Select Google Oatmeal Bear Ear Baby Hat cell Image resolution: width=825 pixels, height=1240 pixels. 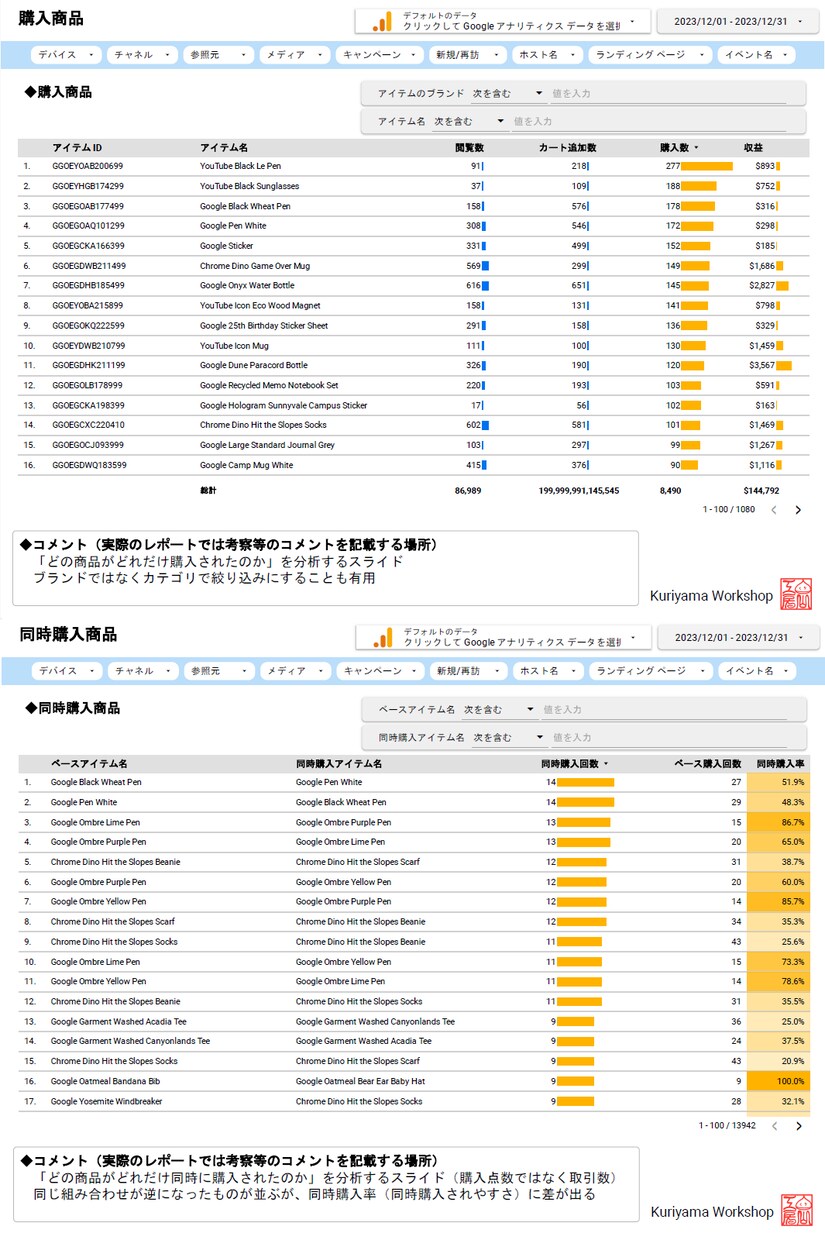[x=360, y=1082]
